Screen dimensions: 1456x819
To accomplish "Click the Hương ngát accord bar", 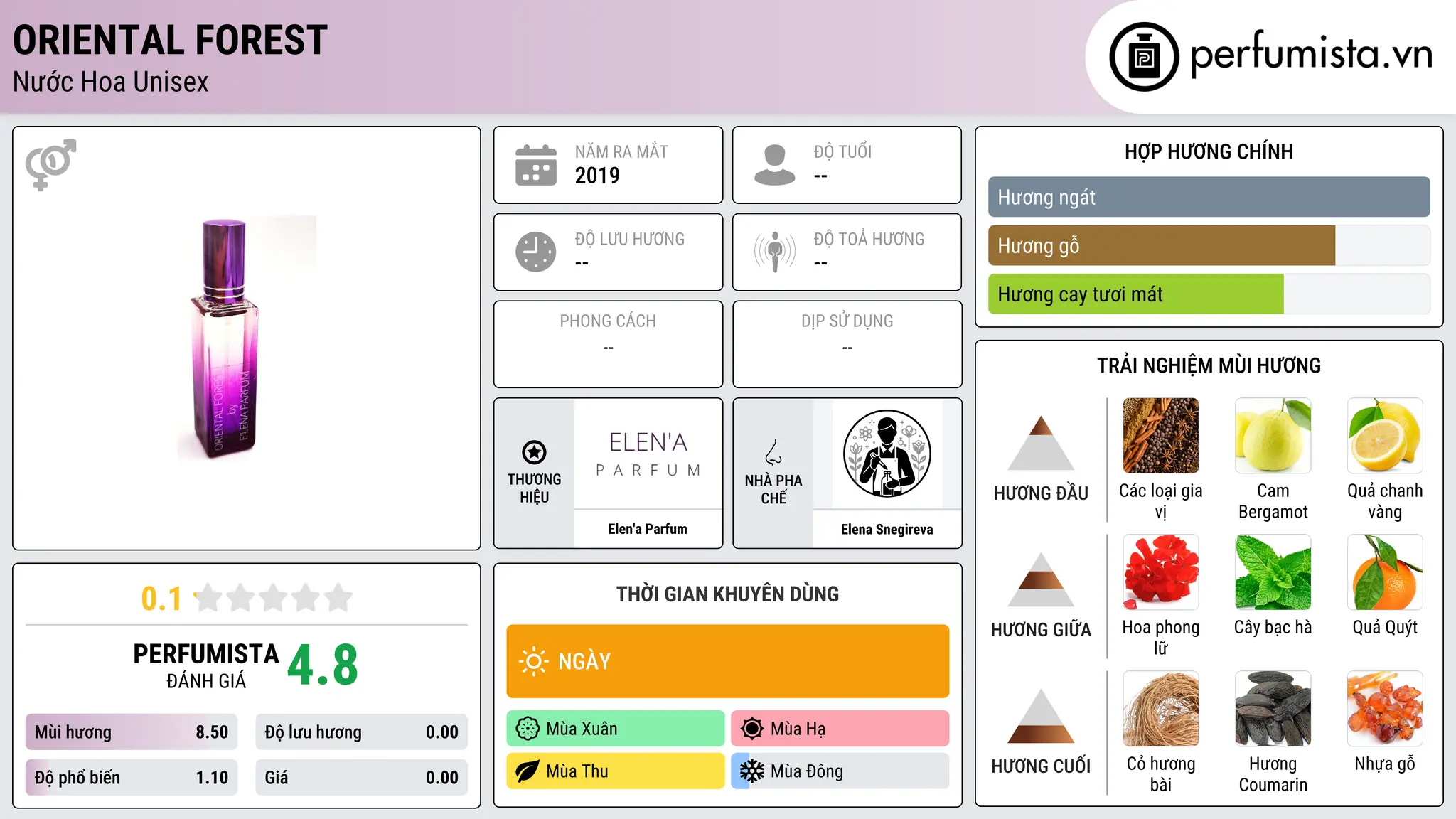I will coord(1209,197).
